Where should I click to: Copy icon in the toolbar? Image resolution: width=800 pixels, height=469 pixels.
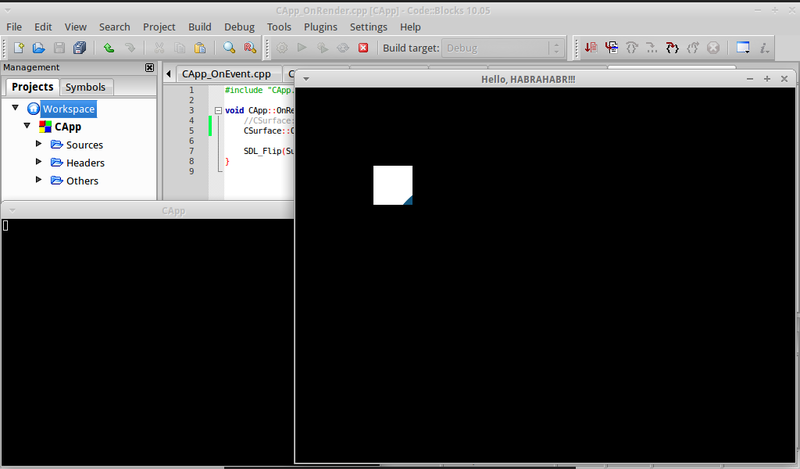180,48
